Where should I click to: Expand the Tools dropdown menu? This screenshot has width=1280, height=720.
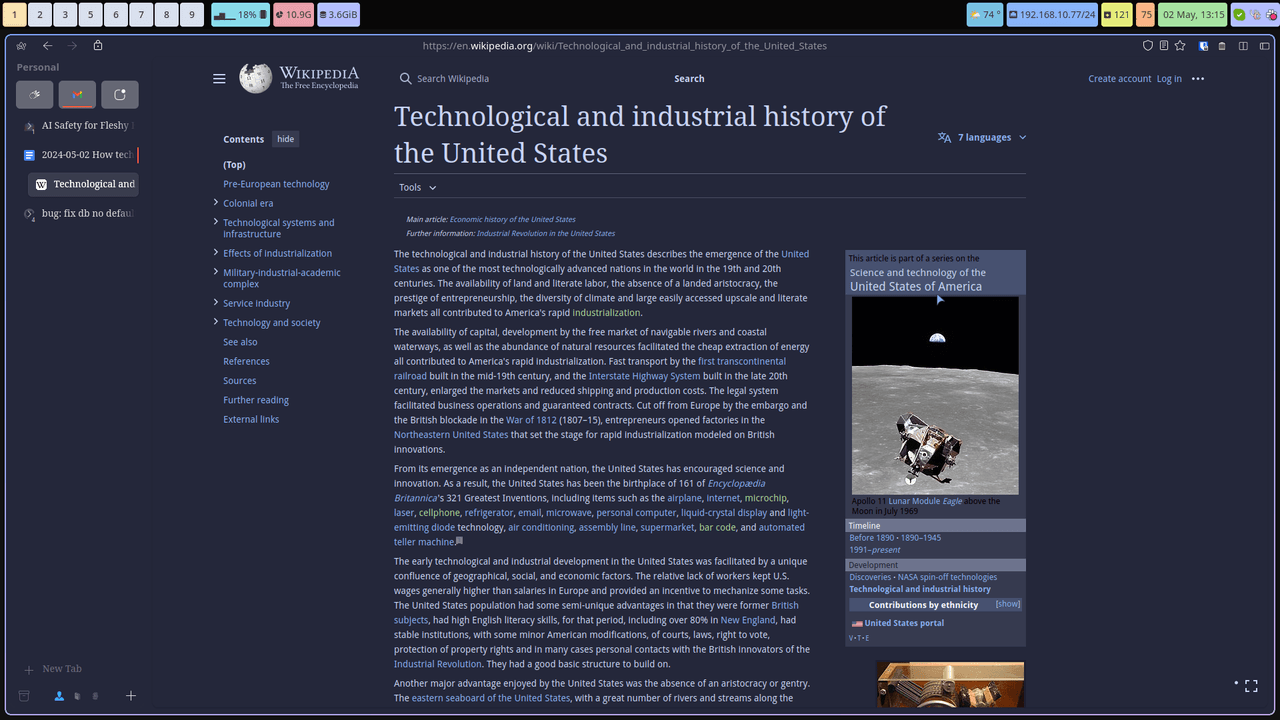tap(418, 187)
